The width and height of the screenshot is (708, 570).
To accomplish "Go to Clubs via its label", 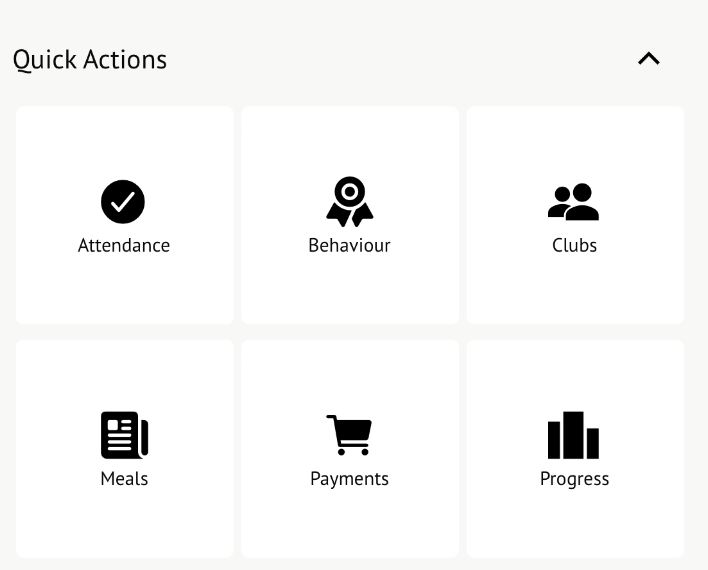I will [x=574, y=246].
